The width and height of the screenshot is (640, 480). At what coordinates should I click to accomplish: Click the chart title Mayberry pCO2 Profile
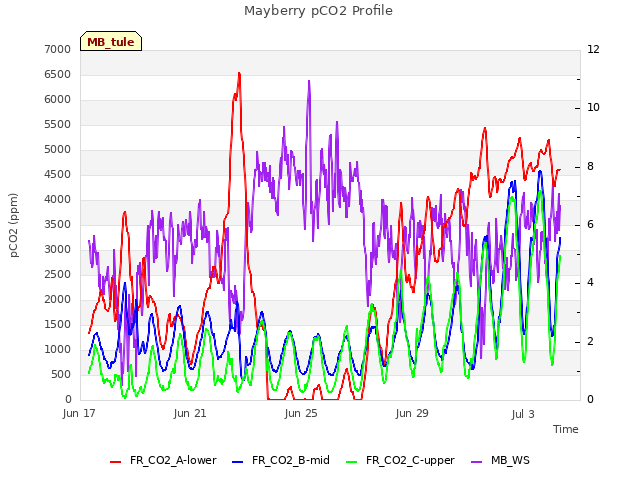[x=318, y=11]
